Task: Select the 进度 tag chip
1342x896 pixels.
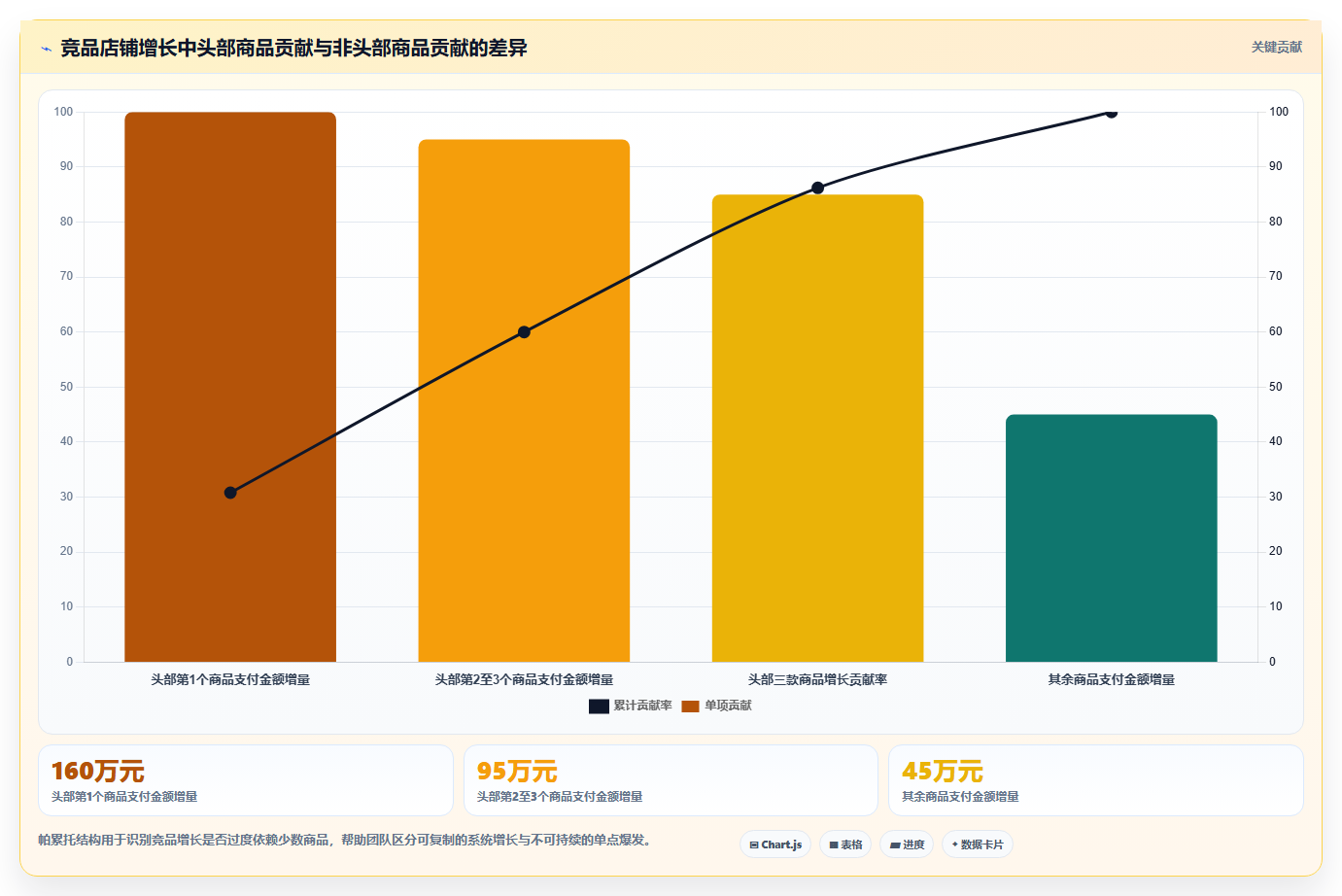Action: [x=907, y=844]
